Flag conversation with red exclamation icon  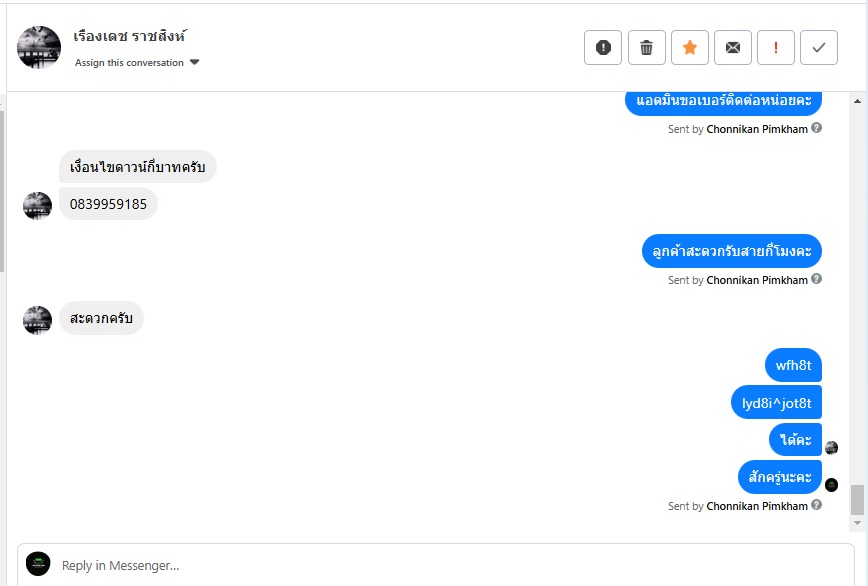(x=776, y=47)
